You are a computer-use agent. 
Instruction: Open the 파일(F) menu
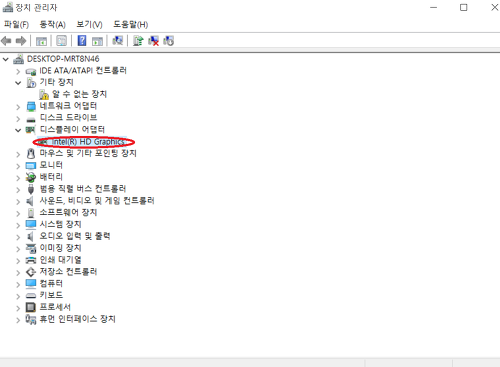[16, 24]
